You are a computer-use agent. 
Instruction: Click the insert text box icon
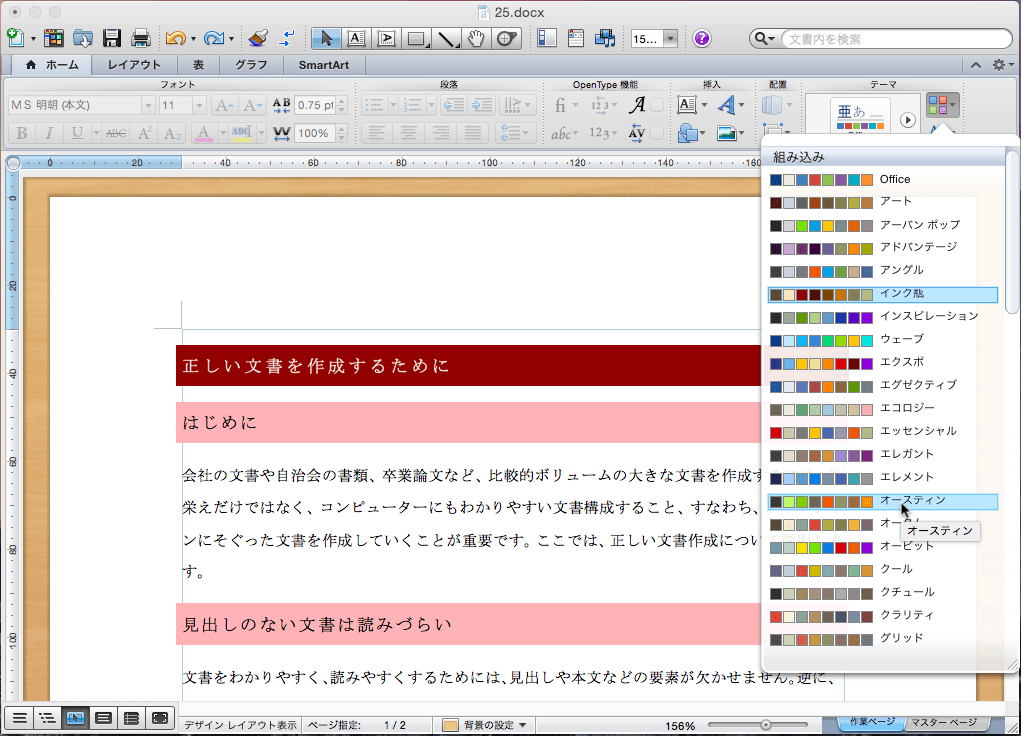point(687,105)
